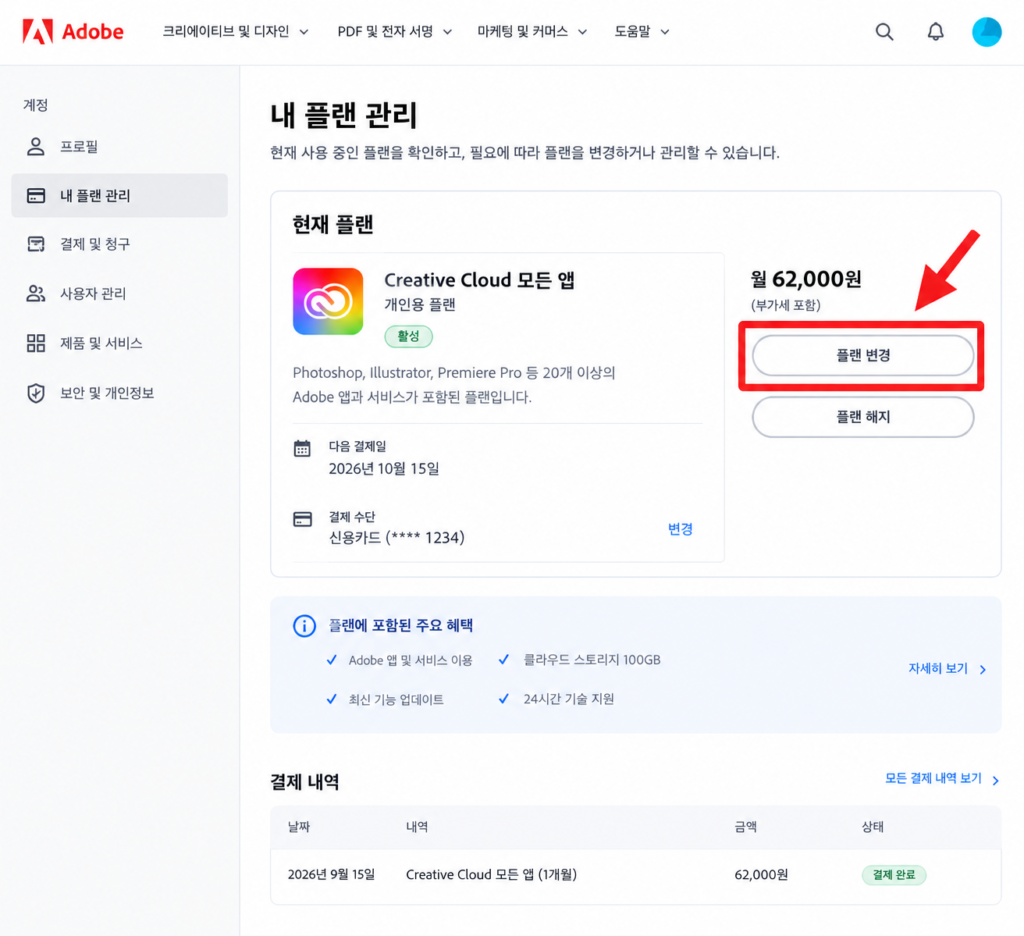The image size is (1024, 936).
Task: Click the chevron beside 자세히 보기
Action: click(x=983, y=670)
